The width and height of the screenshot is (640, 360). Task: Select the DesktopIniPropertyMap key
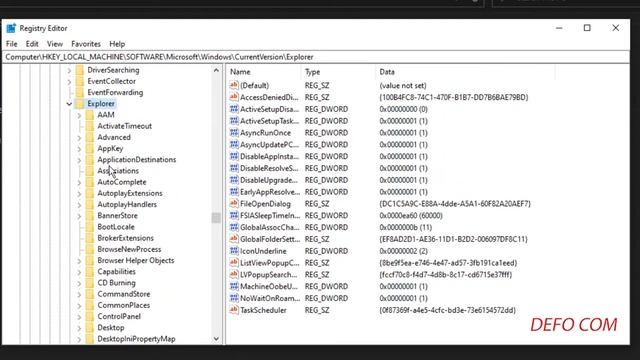click(x=136, y=339)
